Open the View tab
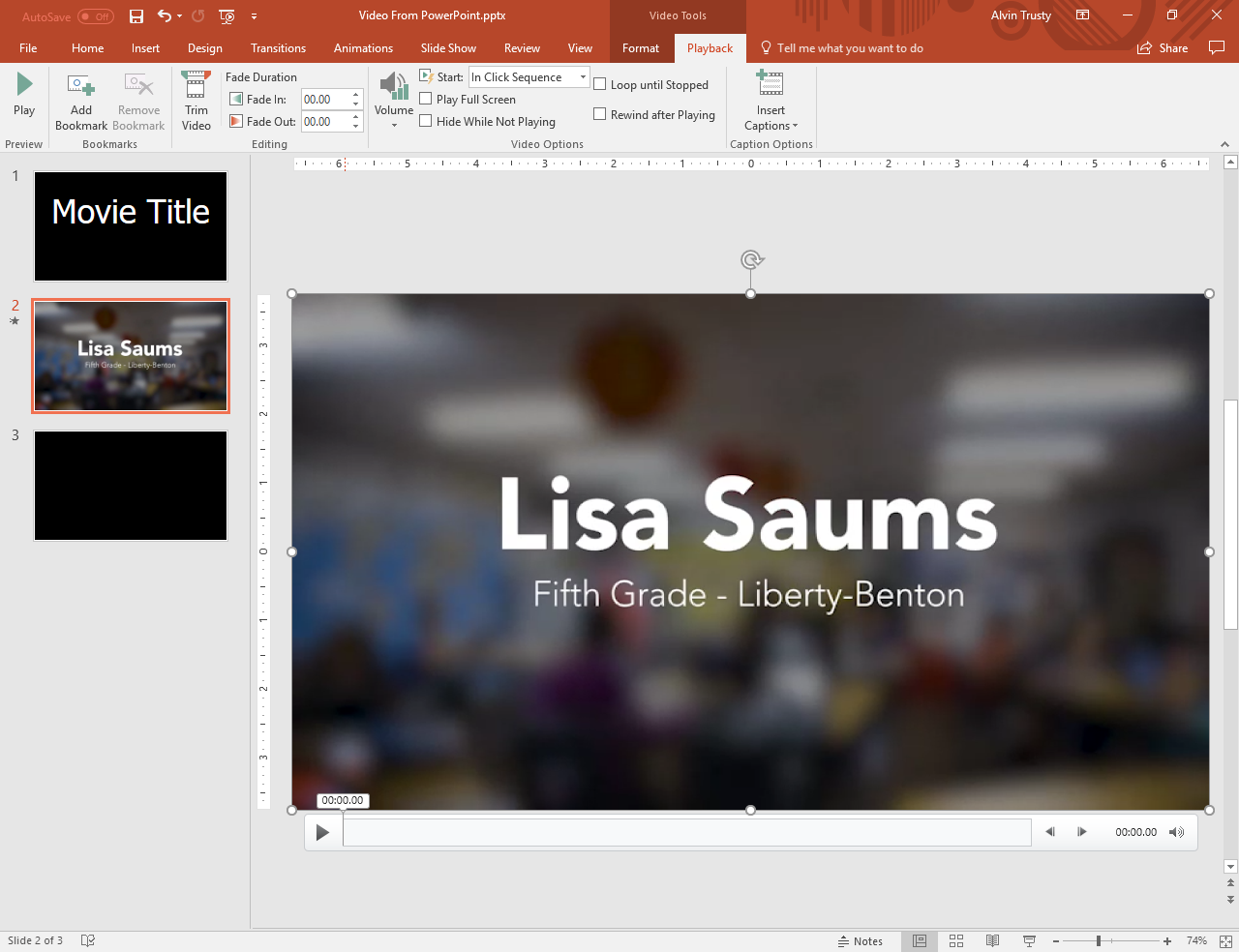 580,48
